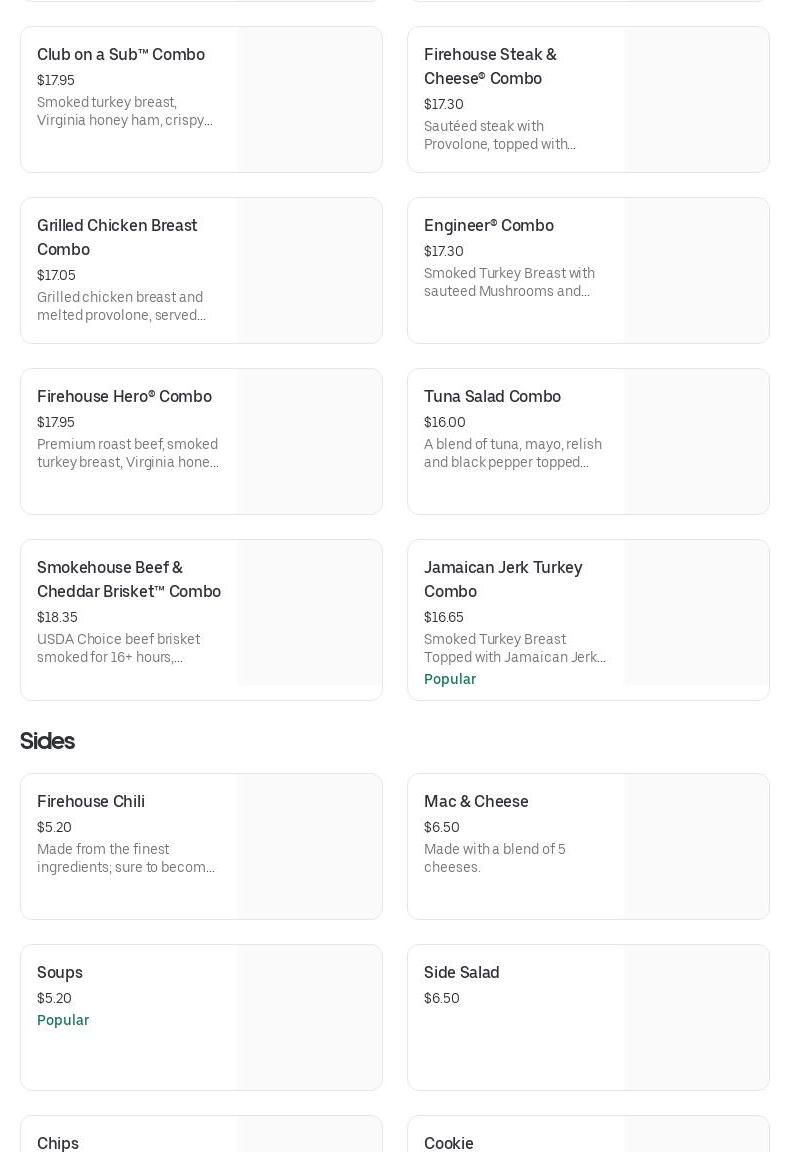Select the Chips side item

[58, 1143]
